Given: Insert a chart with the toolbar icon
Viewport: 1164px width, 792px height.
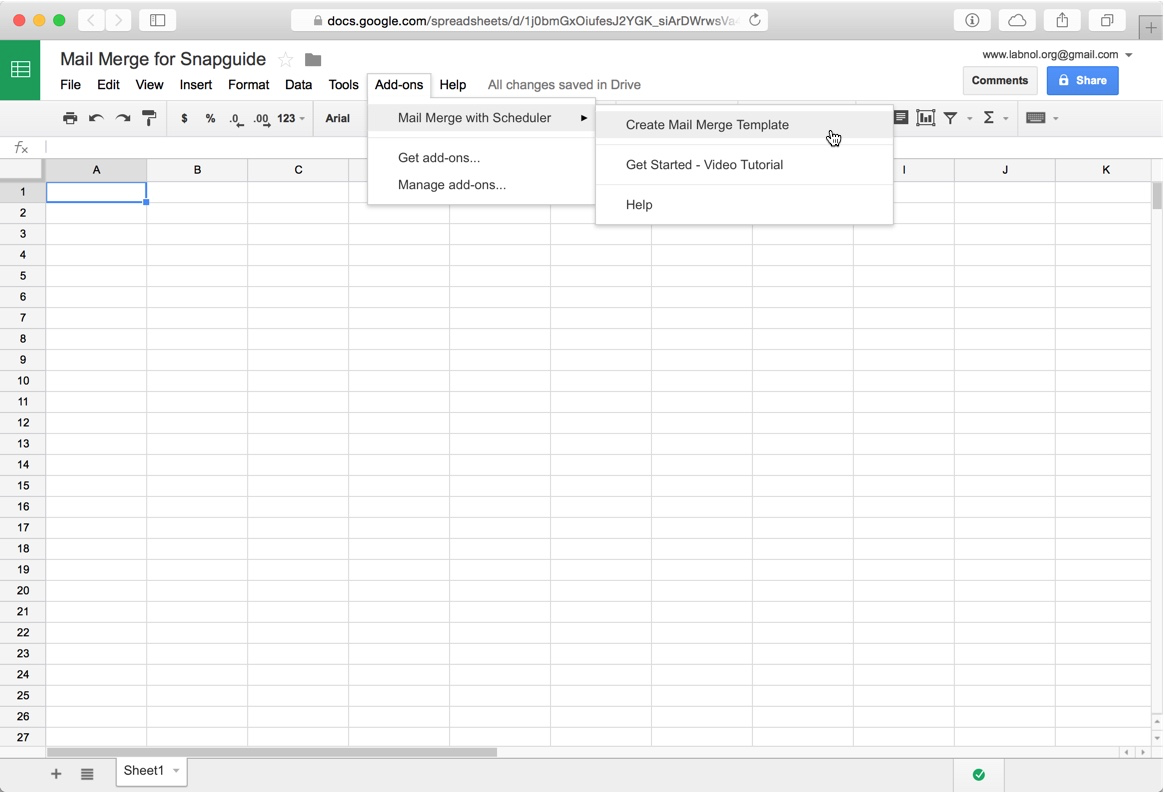Looking at the screenshot, I should [x=926, y=117].
